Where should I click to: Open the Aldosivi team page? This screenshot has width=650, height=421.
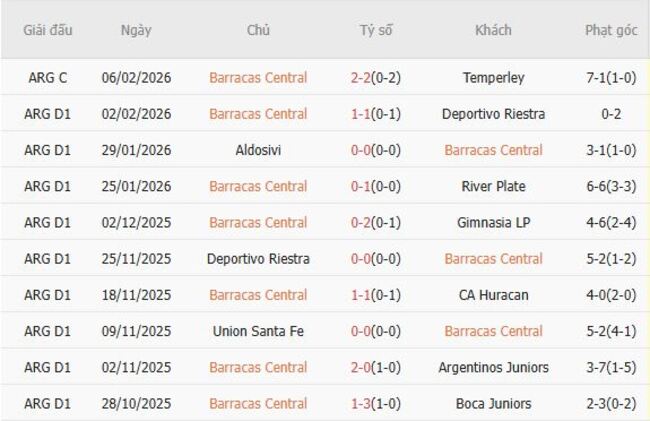pos(258,150)
